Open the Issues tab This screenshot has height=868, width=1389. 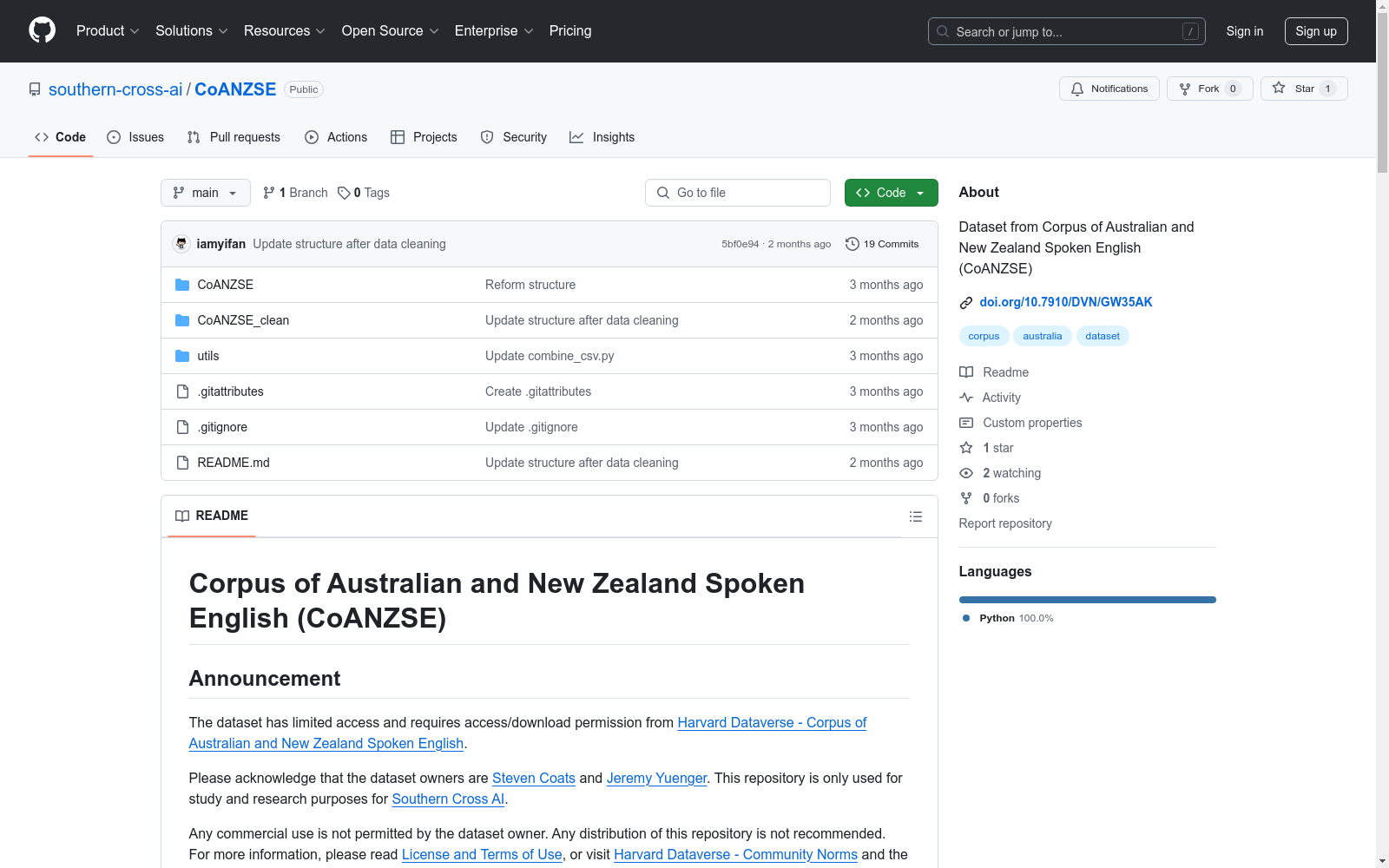pos(135,137)
